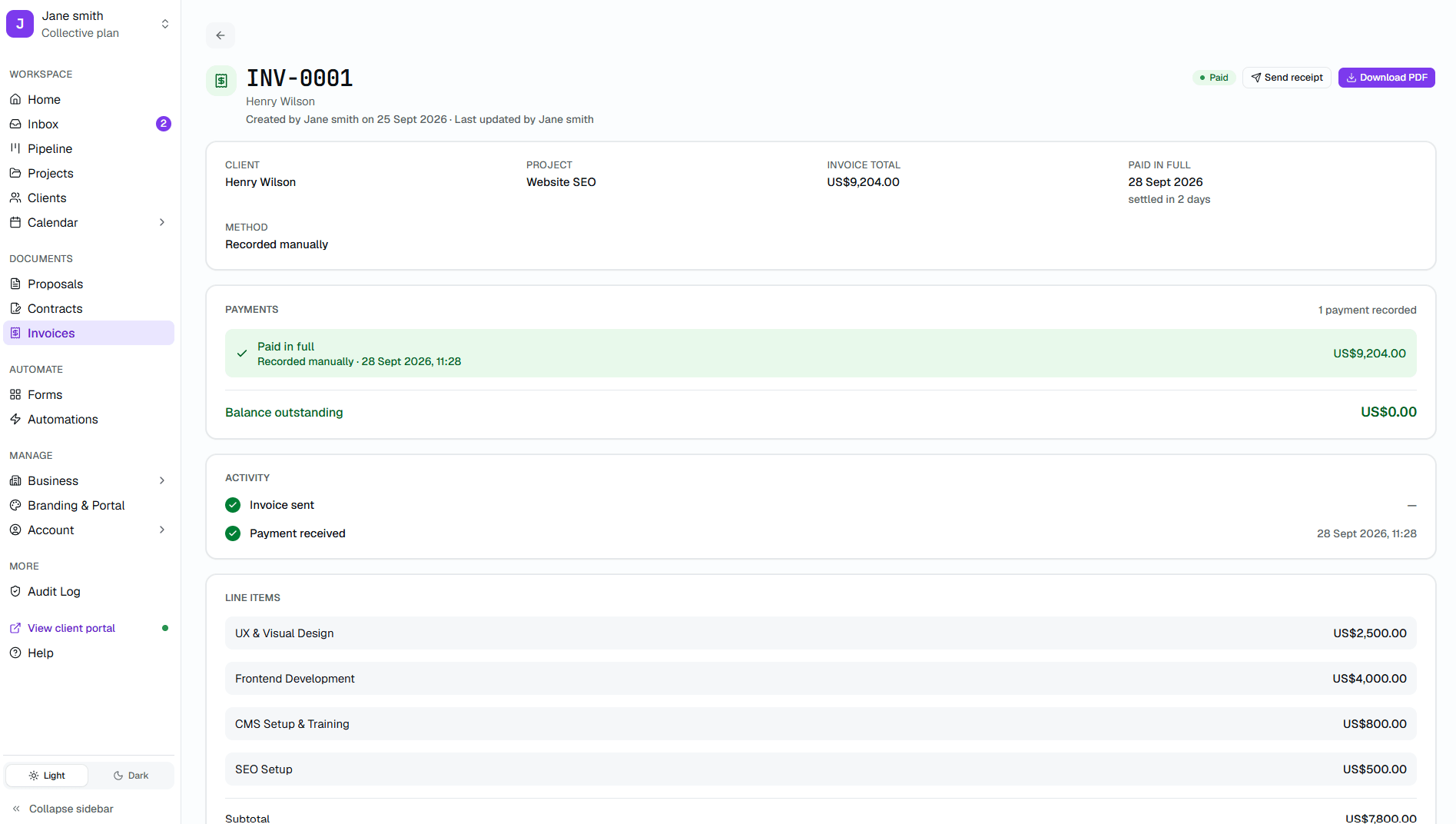Click the Home house icon in sidebar
The height and width of the screenshot is (824, 1456).
(x=15, y=99)
